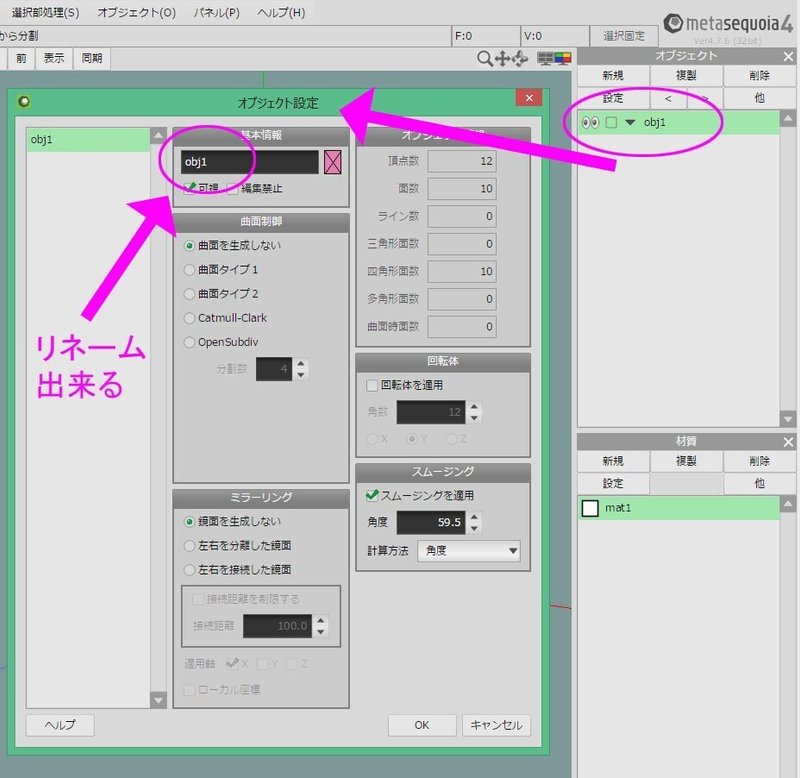The height and width of the screenshot is (778, 800).
Task: Close the オブジェクト設定 dialog with red X
Action: 529,97
